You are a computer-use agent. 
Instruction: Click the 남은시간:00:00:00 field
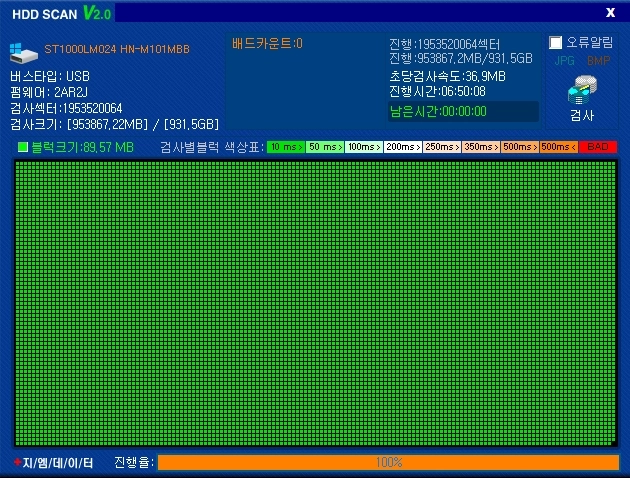pyautogui.click(x=463, y=111)
